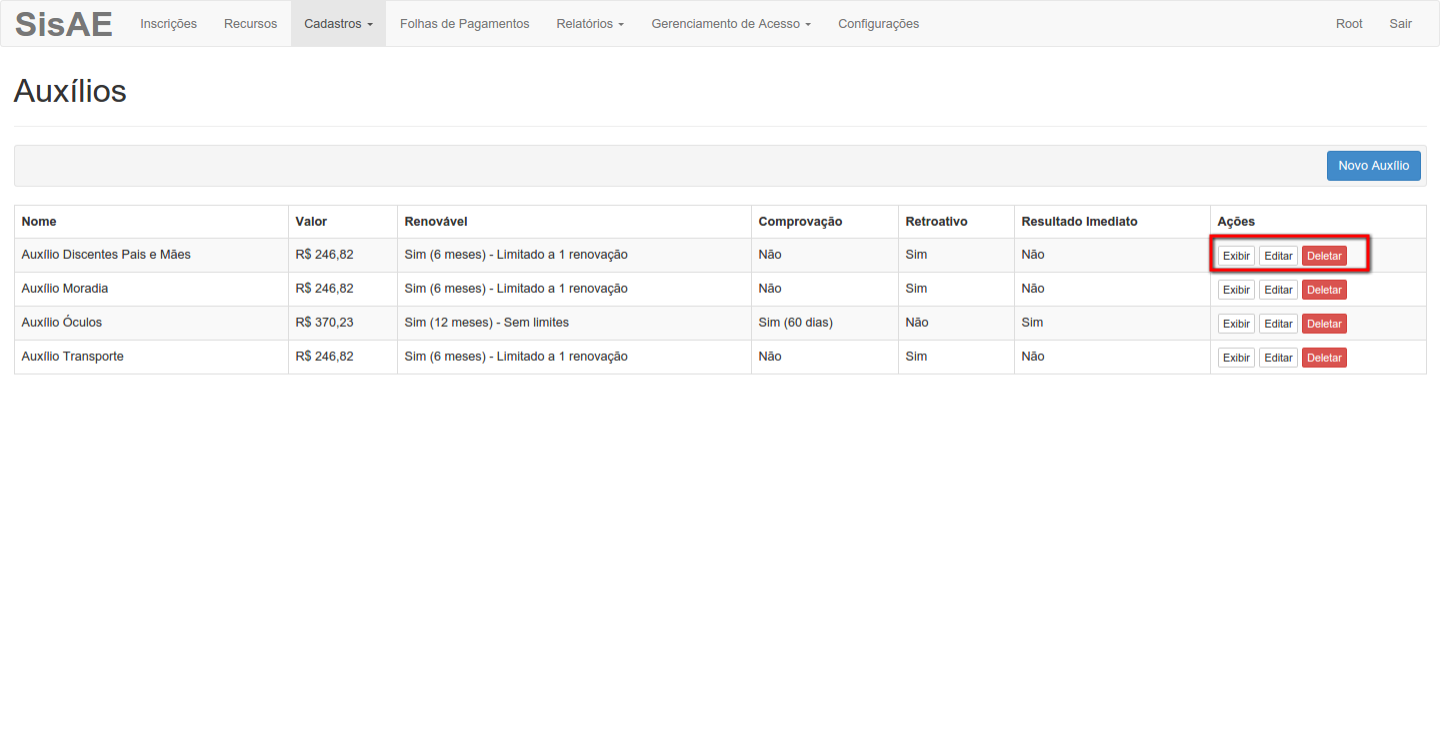Viewport: 1440px width, 742px height.
Task: Exibir the Auxílio Óculos row
Action: click(x=1236, y=324)
